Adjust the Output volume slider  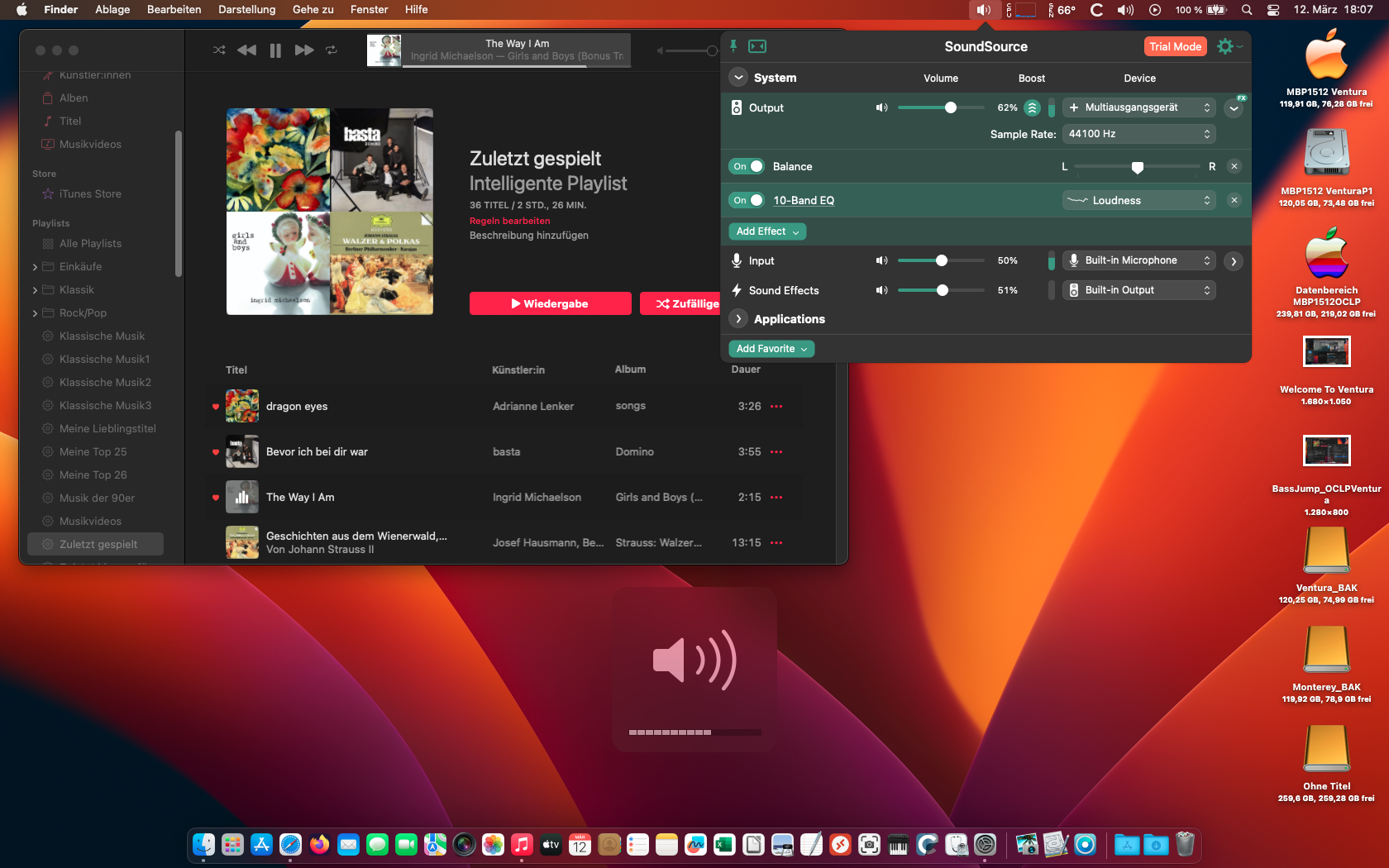click(941, 107)
